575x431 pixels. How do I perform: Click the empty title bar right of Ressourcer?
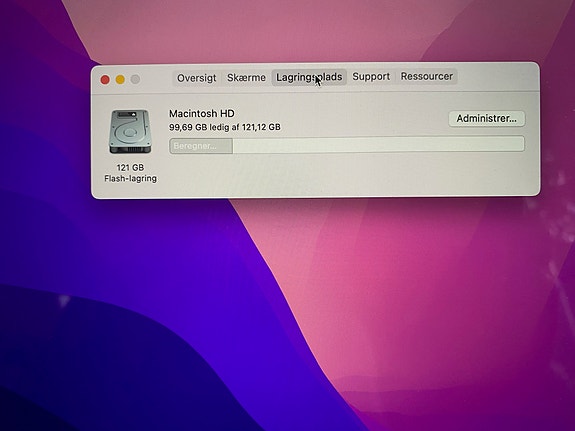click(497, 76)
